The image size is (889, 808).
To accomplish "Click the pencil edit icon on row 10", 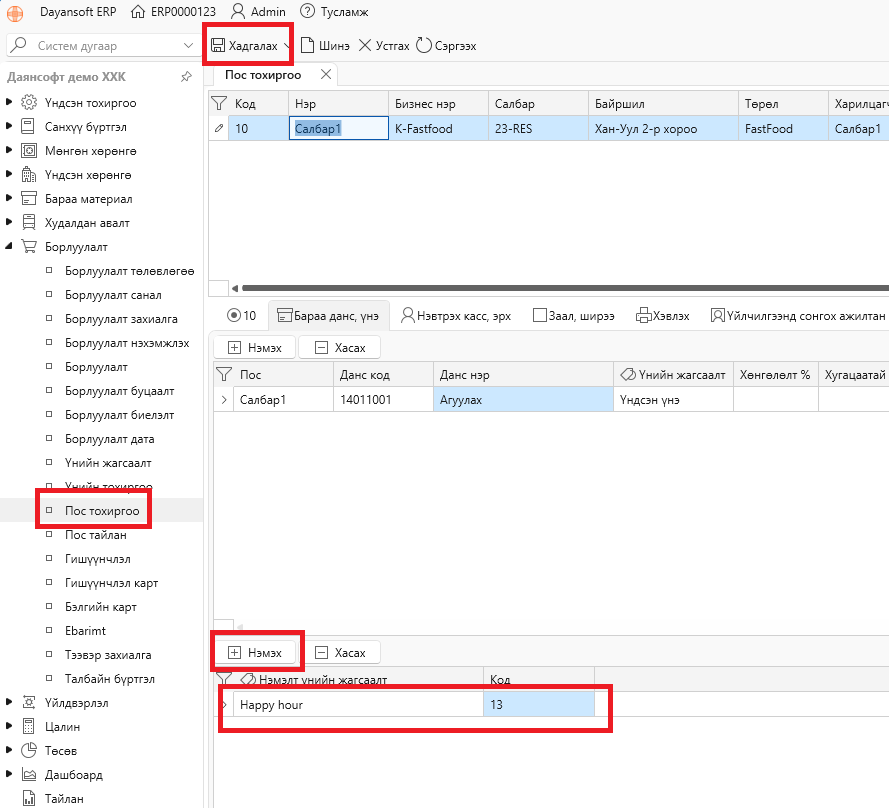I will point(219,128).
